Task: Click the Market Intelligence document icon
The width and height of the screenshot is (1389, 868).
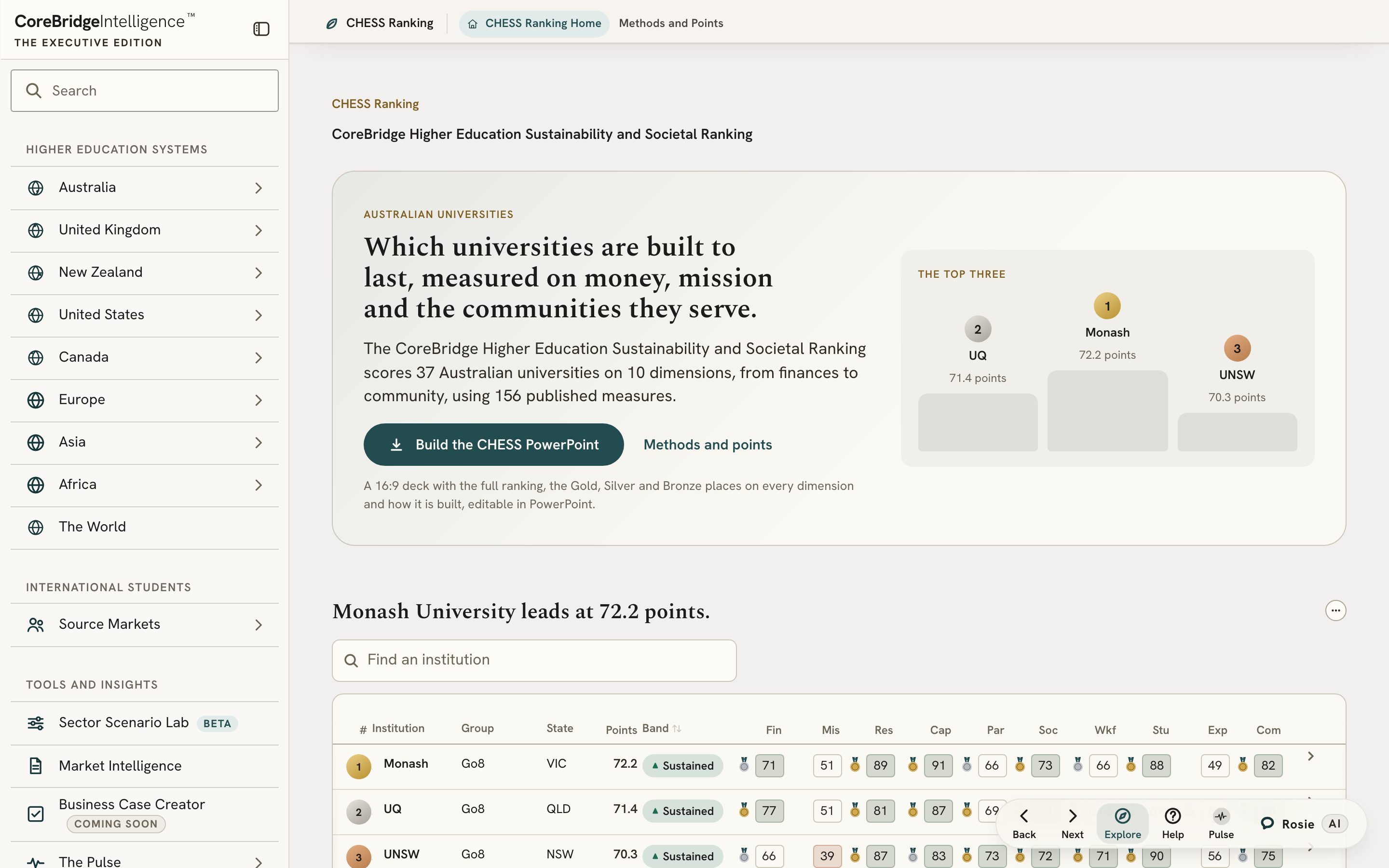Action: (36, 766)
